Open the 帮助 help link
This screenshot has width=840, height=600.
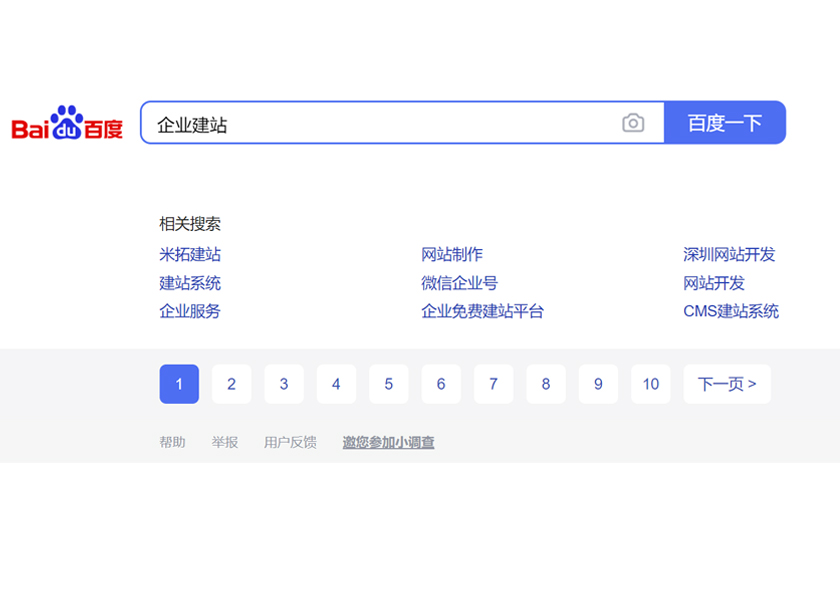(x=173, y=441)
